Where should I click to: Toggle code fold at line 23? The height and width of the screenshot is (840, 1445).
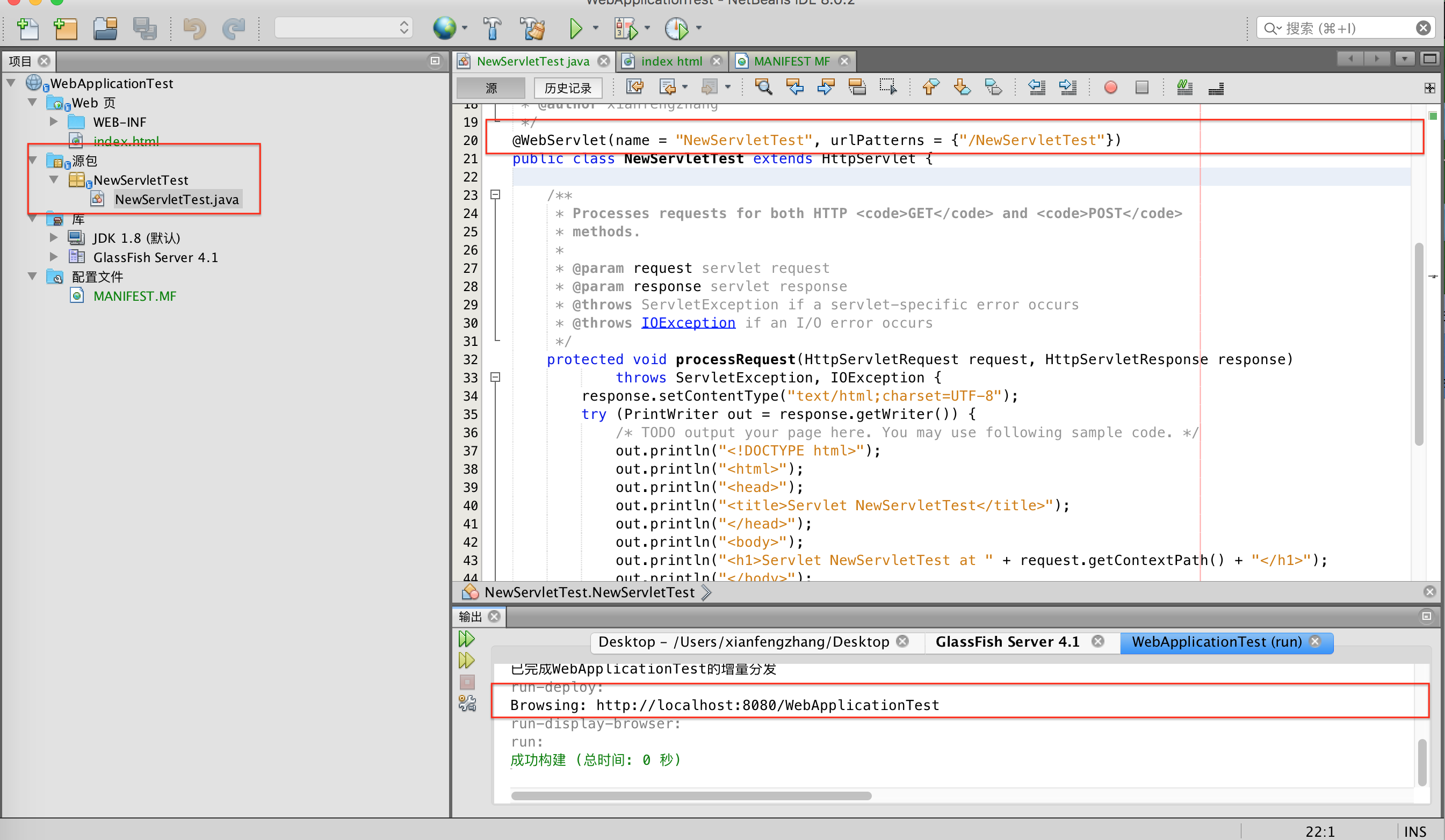coord(495,195)
